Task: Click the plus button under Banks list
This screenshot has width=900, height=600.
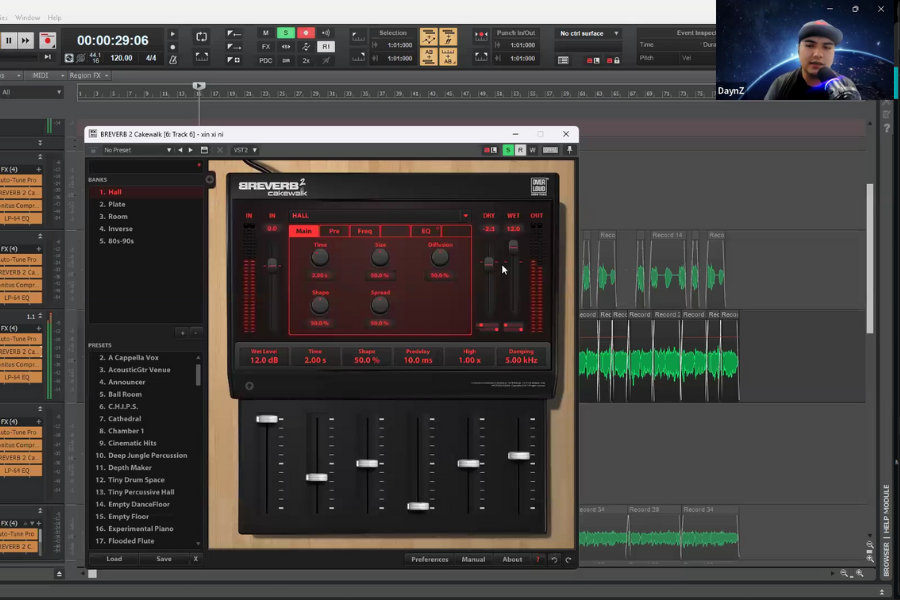Action: click(x=182, y=332)
